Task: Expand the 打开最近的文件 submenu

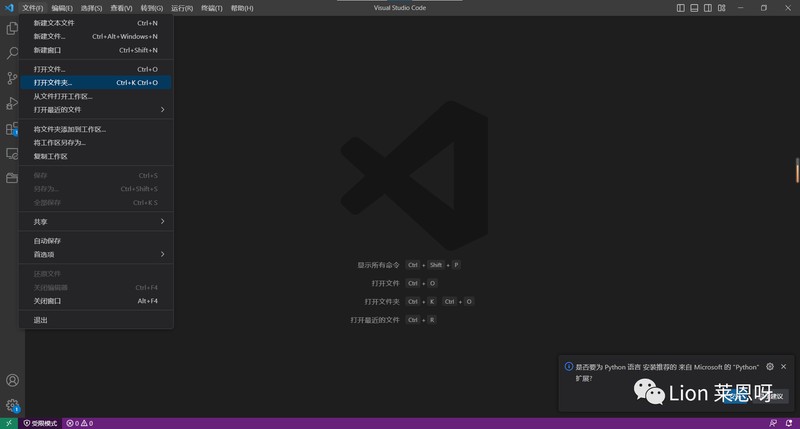Action: [96, 110]
